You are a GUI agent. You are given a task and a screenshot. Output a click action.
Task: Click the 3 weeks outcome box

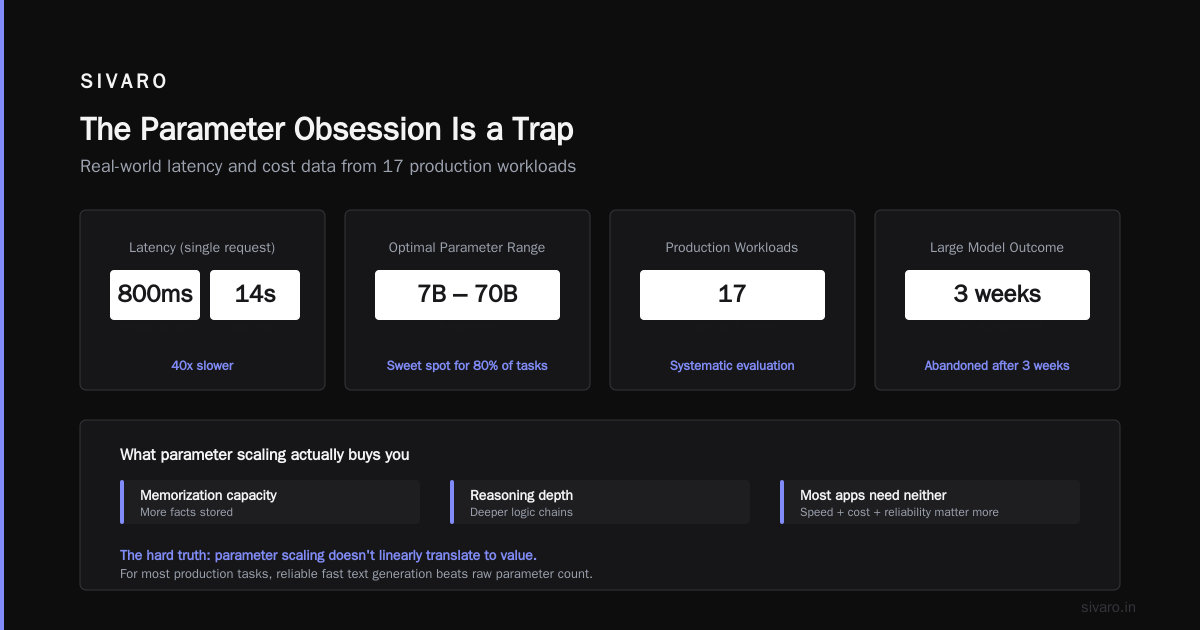pyautogui.click(x=997, y=295)
